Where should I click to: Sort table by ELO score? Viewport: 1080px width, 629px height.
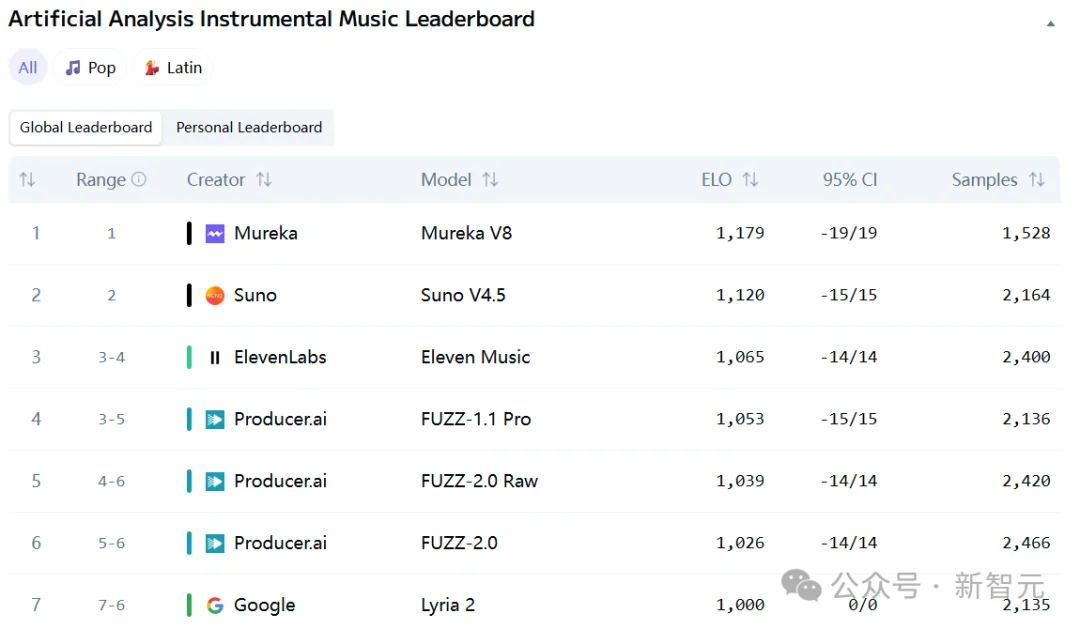(x=750, y=180)
